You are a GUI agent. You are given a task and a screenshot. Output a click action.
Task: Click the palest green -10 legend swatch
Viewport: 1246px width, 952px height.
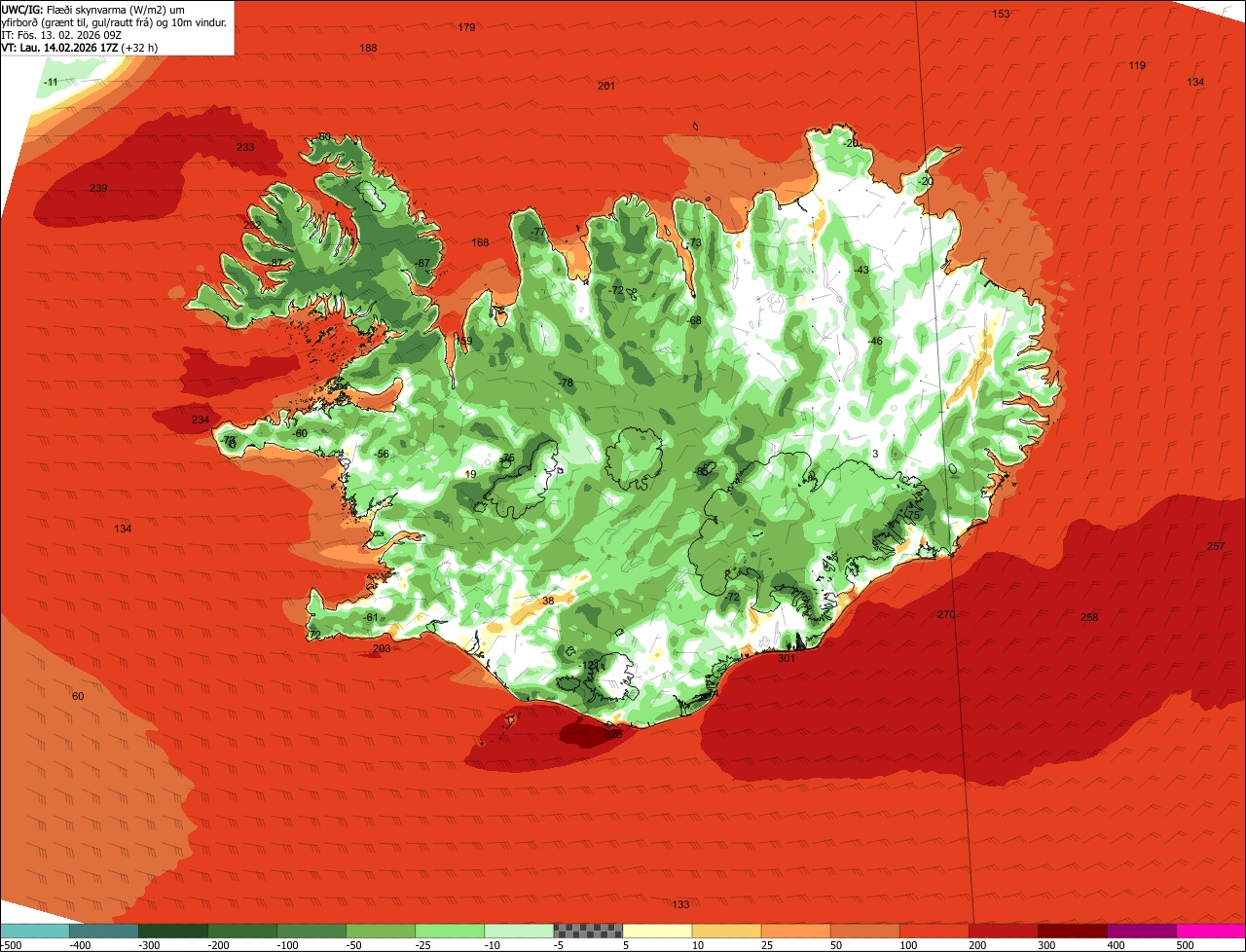click(x=519, y=931)
